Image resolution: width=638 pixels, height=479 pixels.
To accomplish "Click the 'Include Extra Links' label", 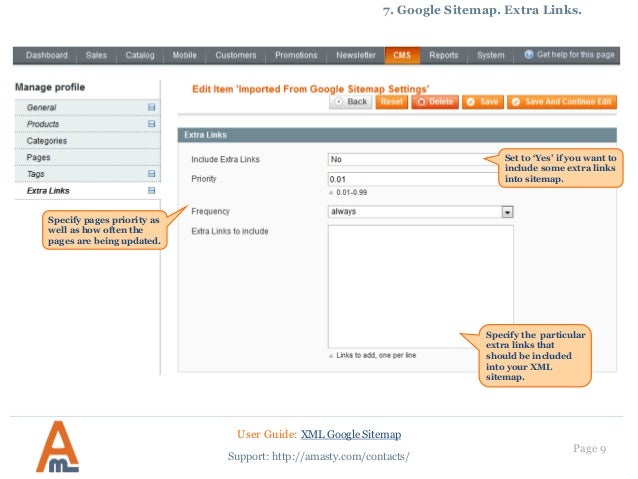I will pos(225,160).
